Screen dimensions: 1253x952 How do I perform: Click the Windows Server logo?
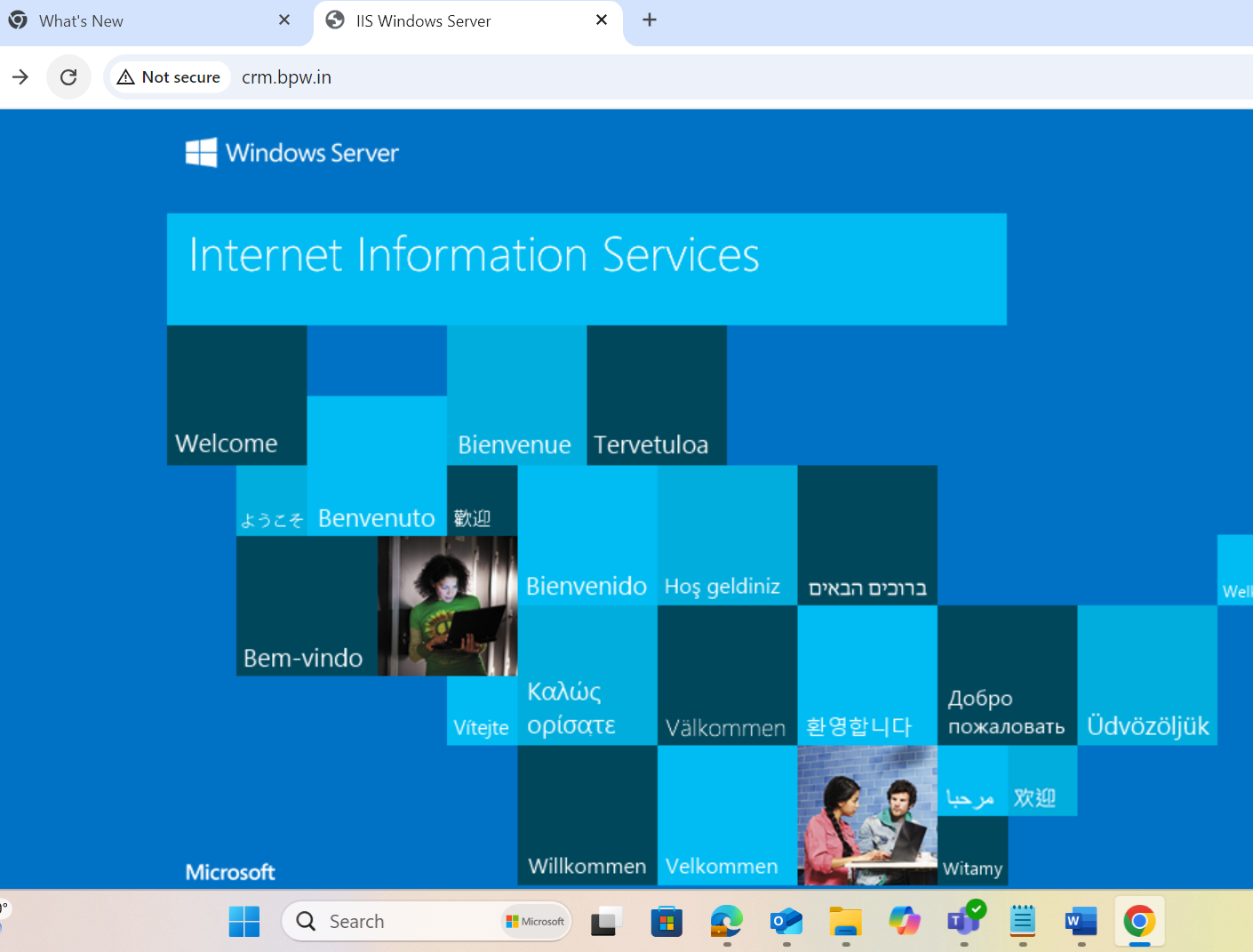[292, 153]
